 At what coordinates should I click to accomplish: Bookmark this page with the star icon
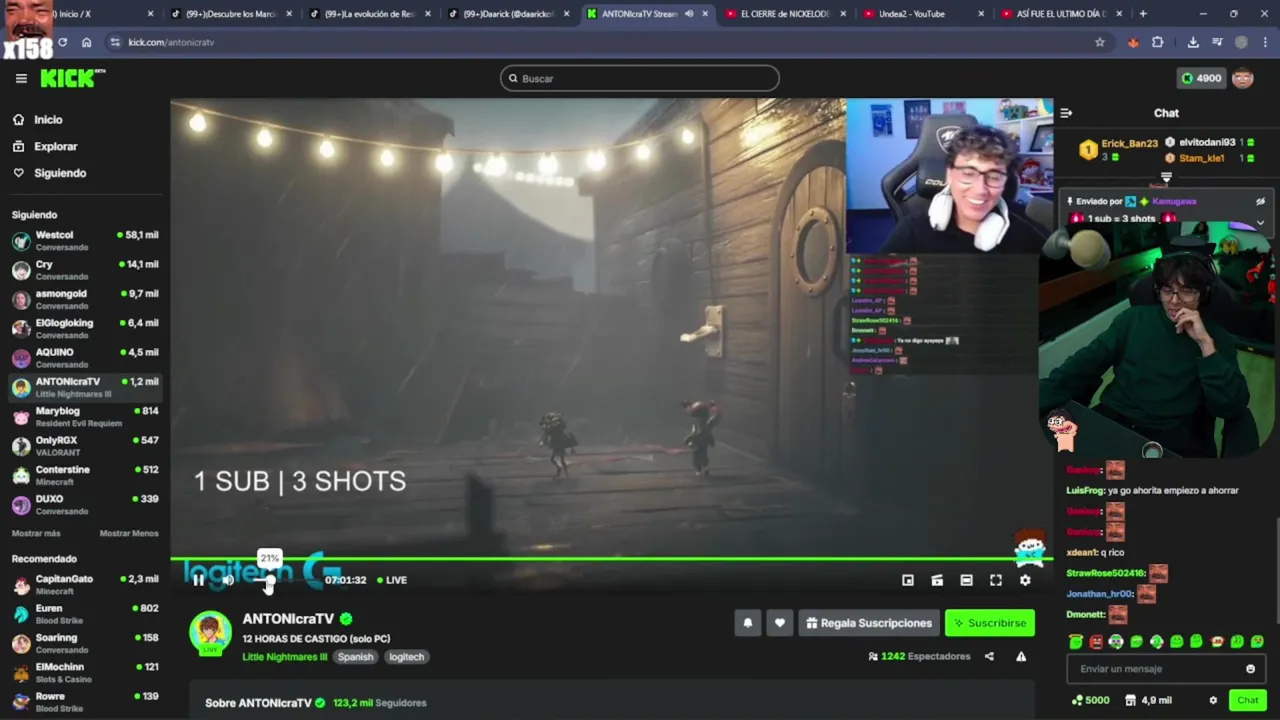[1100, 42]
